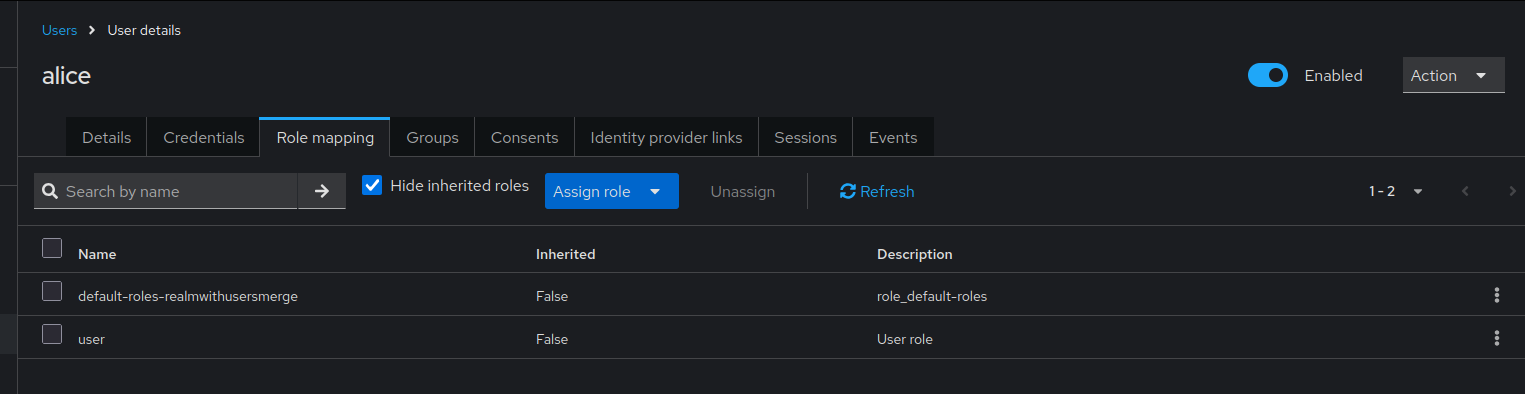Go to next page arrow
The image size is (1525, 394).
coord(1512,191)
